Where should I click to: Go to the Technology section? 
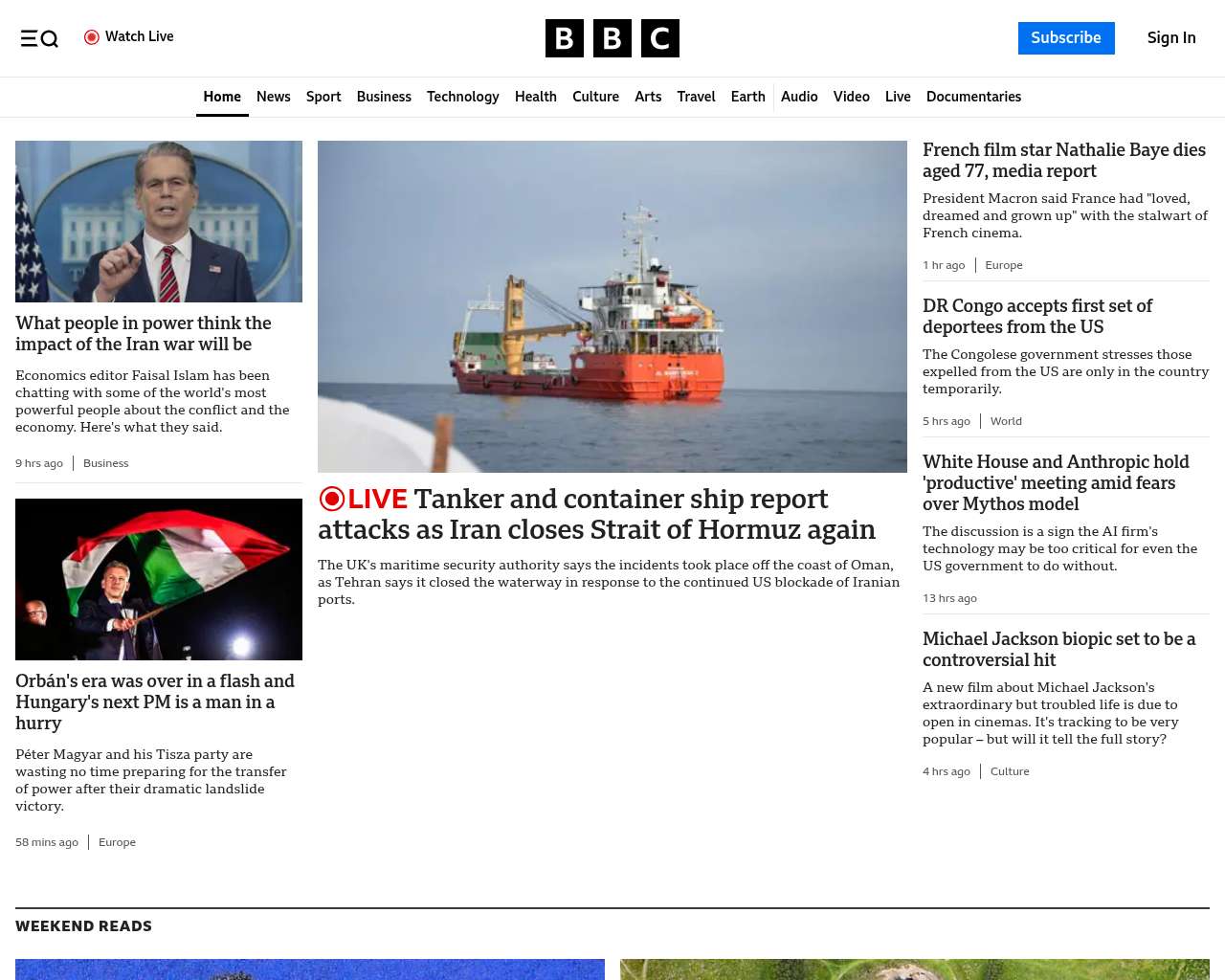462,97
